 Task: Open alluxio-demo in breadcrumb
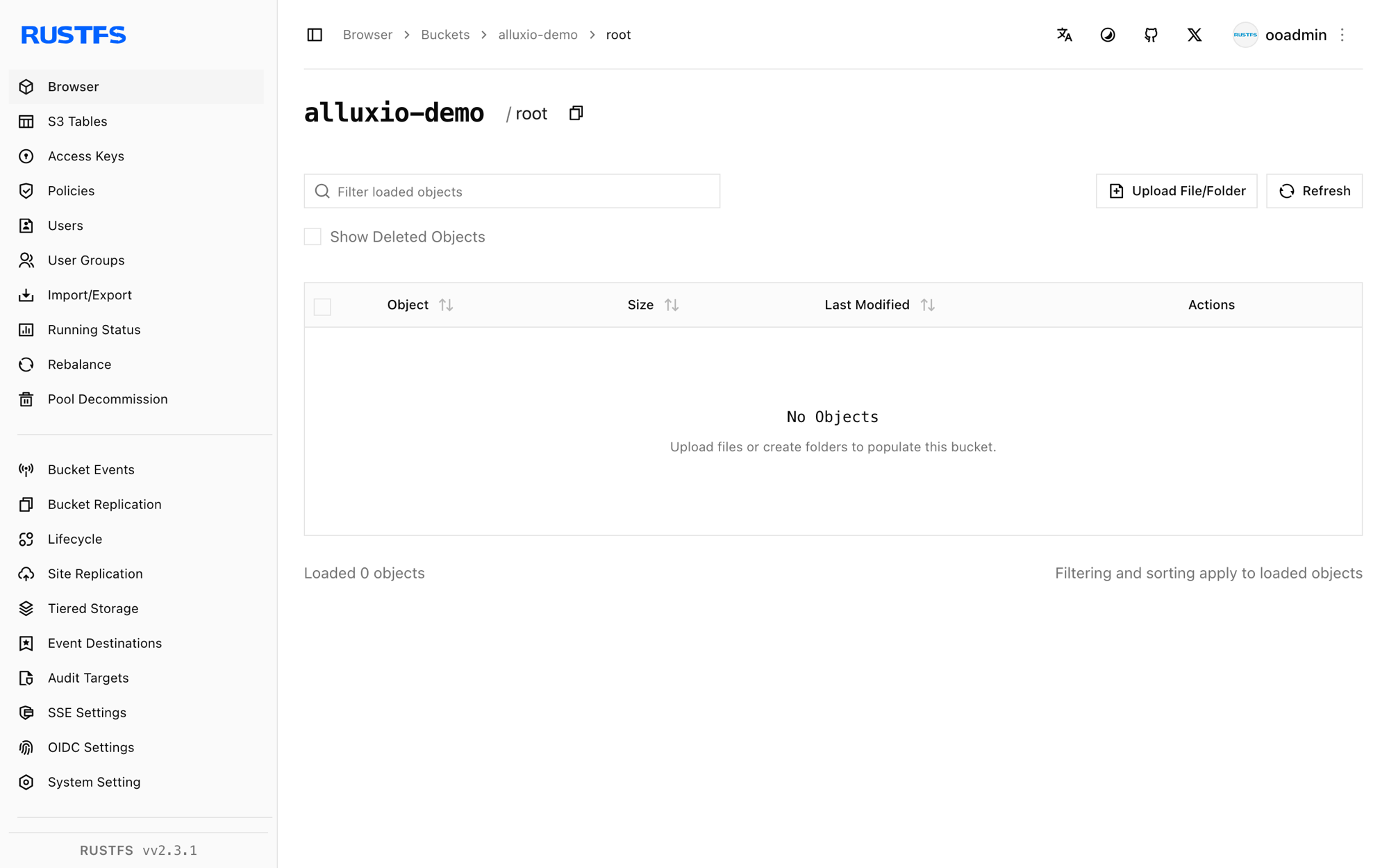click(538, 35)
